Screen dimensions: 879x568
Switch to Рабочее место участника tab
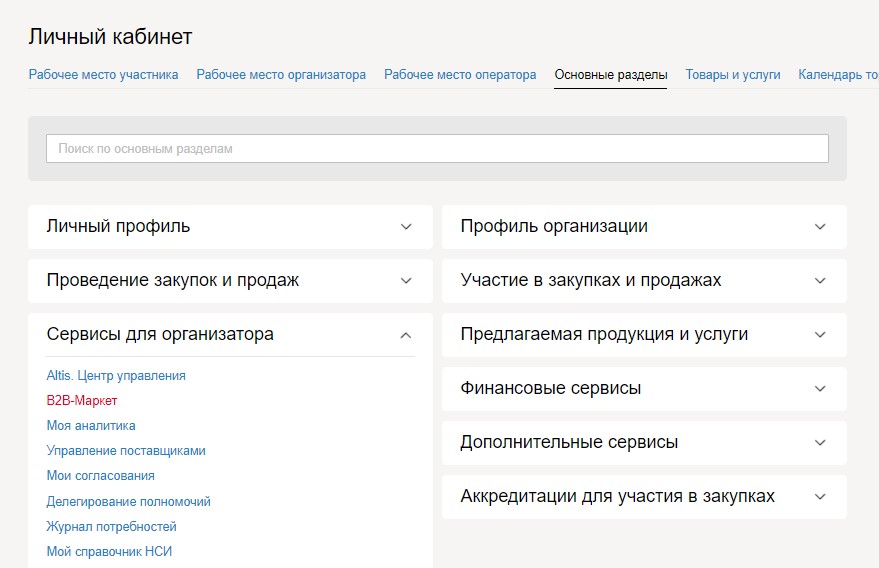[x=103, y=75]
